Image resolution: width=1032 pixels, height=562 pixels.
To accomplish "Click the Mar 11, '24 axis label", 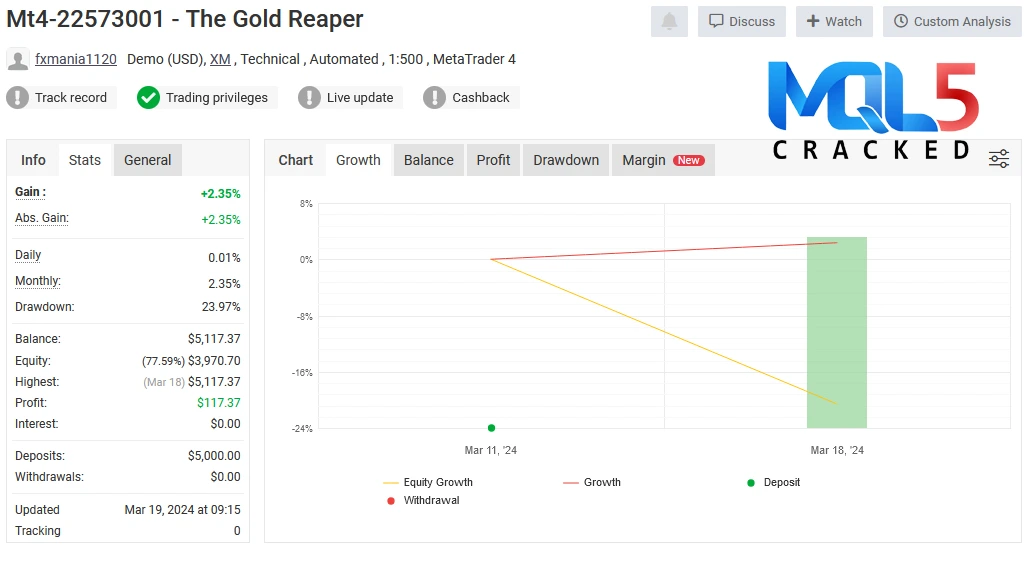I will click(x=490, y=450).
